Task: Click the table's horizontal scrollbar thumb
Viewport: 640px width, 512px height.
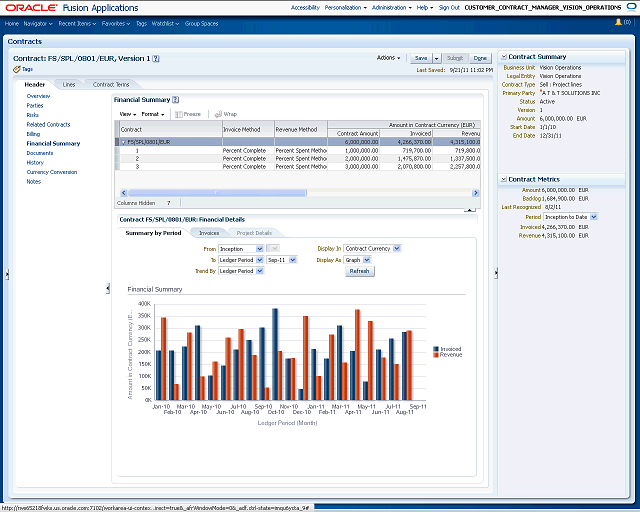Action: (x=217, y=193)
